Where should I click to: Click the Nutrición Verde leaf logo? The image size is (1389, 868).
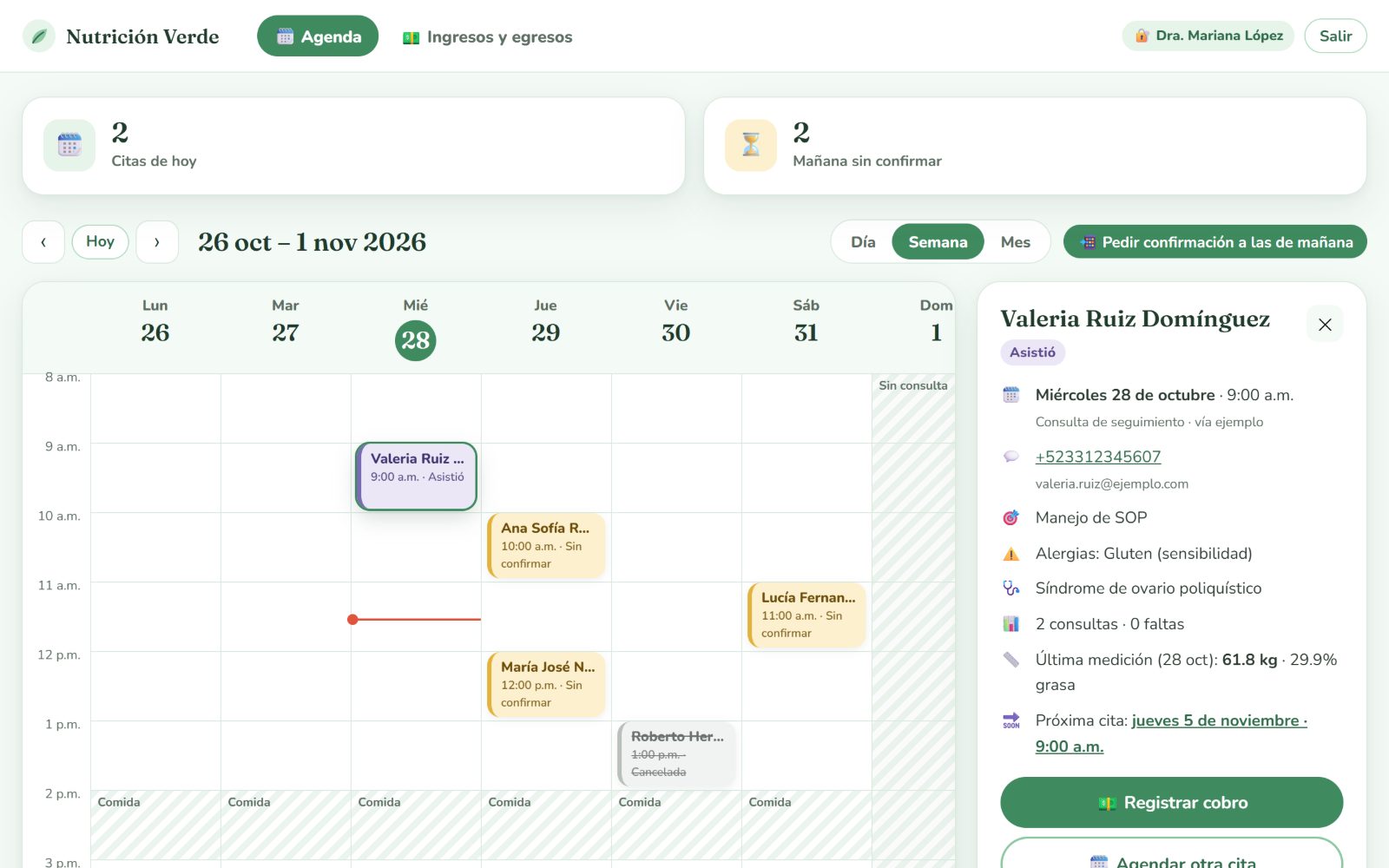click(38, 36)
